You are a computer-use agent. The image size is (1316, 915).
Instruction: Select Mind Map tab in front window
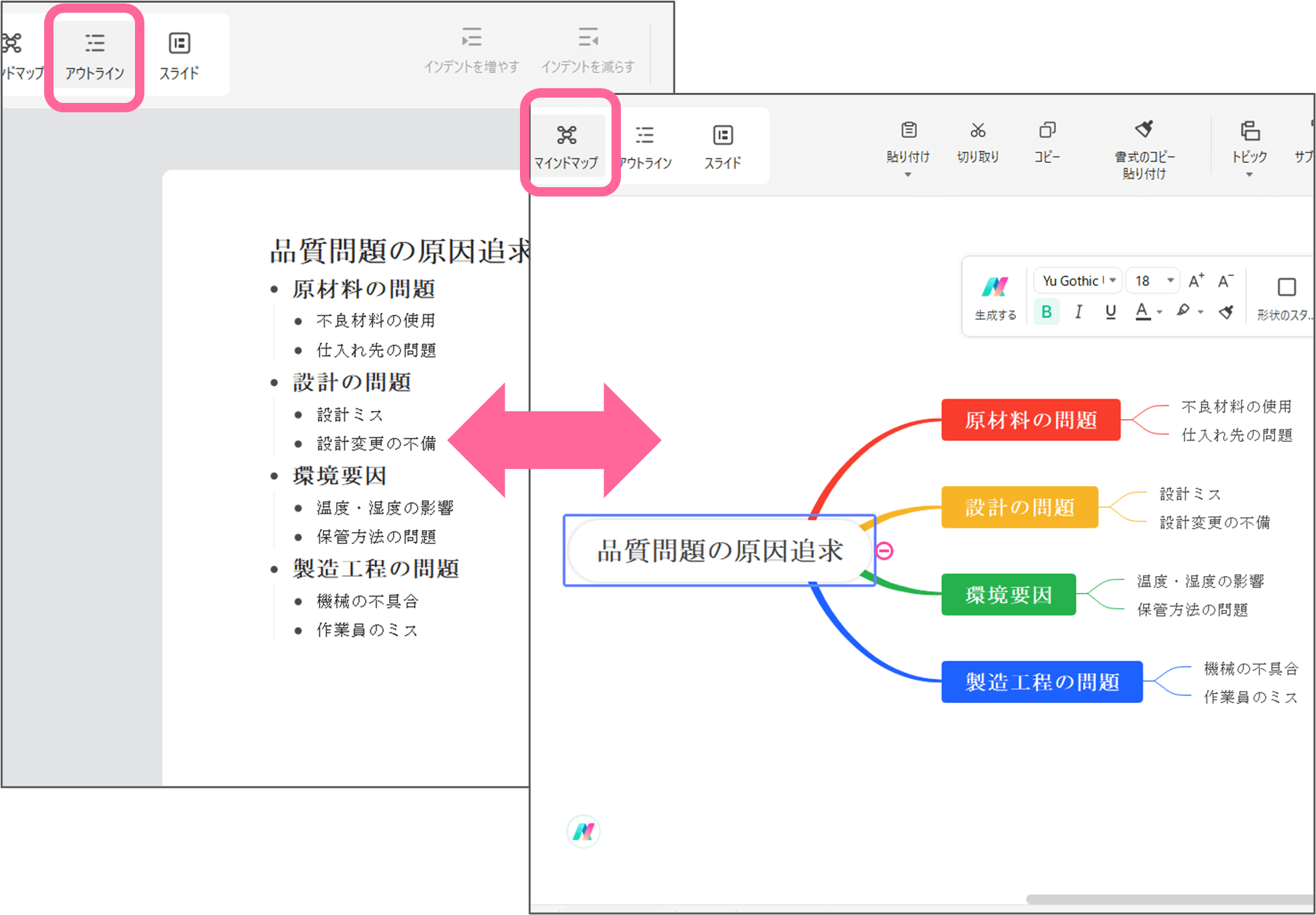point(566,146)
